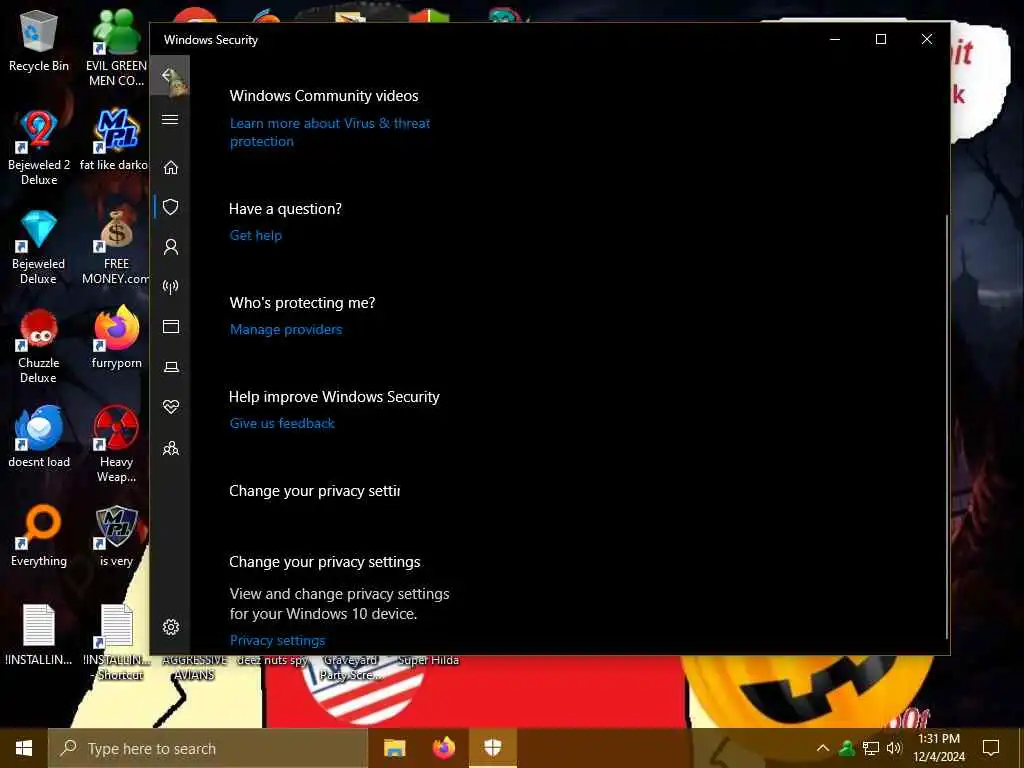Select Bejeweled Deluxe diamond desktop icon

(x=39, y=247)
